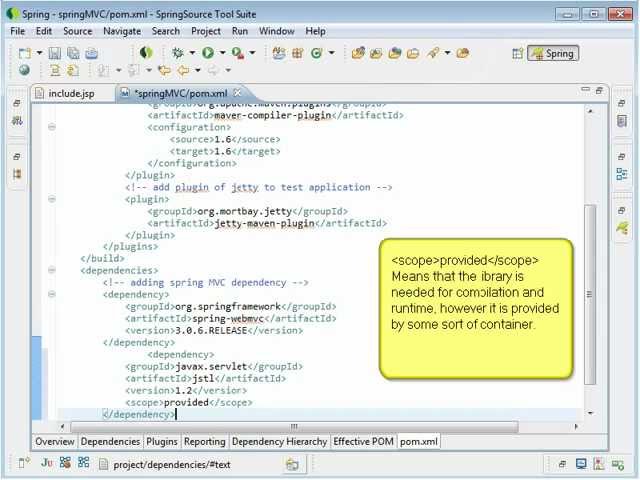
Task: Collapse the spring-webmvc dependency fold
Action: tap(52, 294)
